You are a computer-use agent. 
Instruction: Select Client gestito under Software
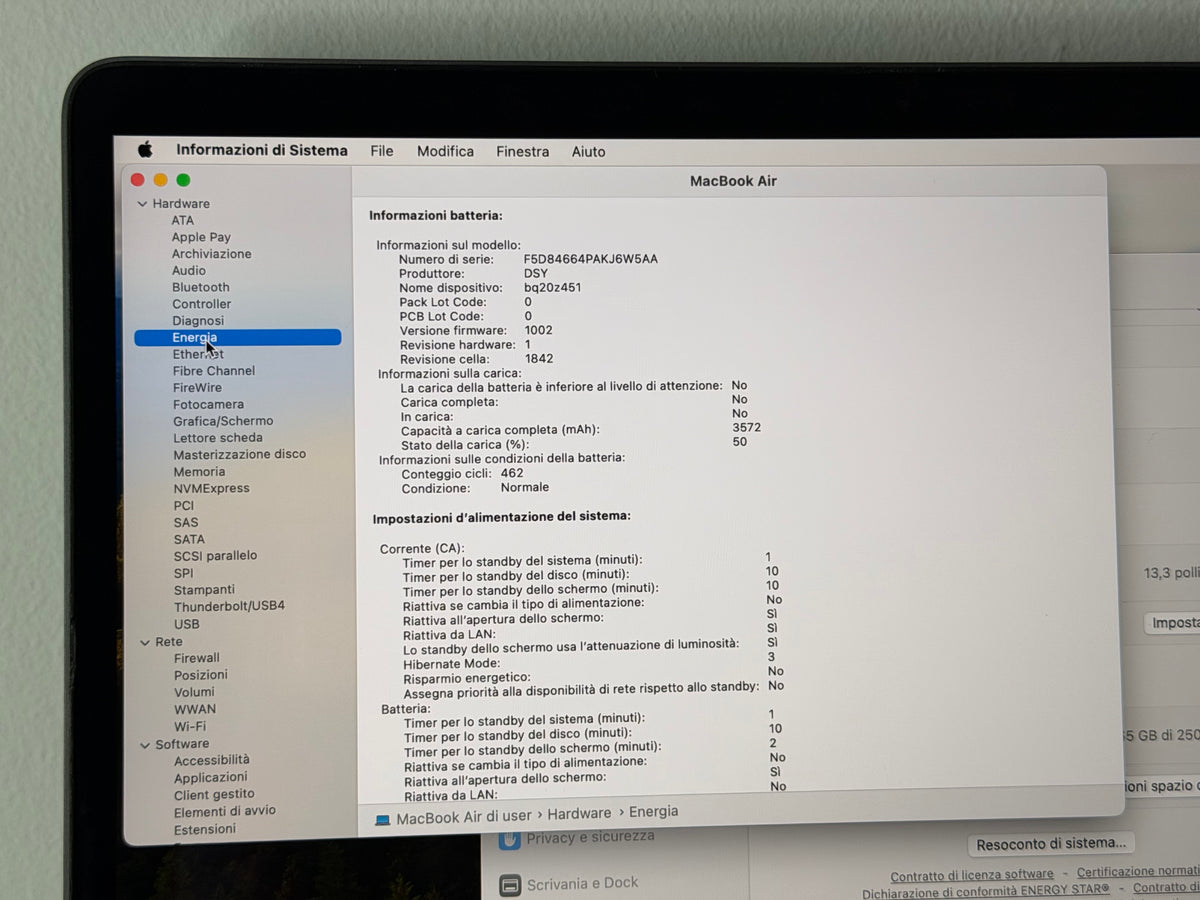click(x=215, y=794)
